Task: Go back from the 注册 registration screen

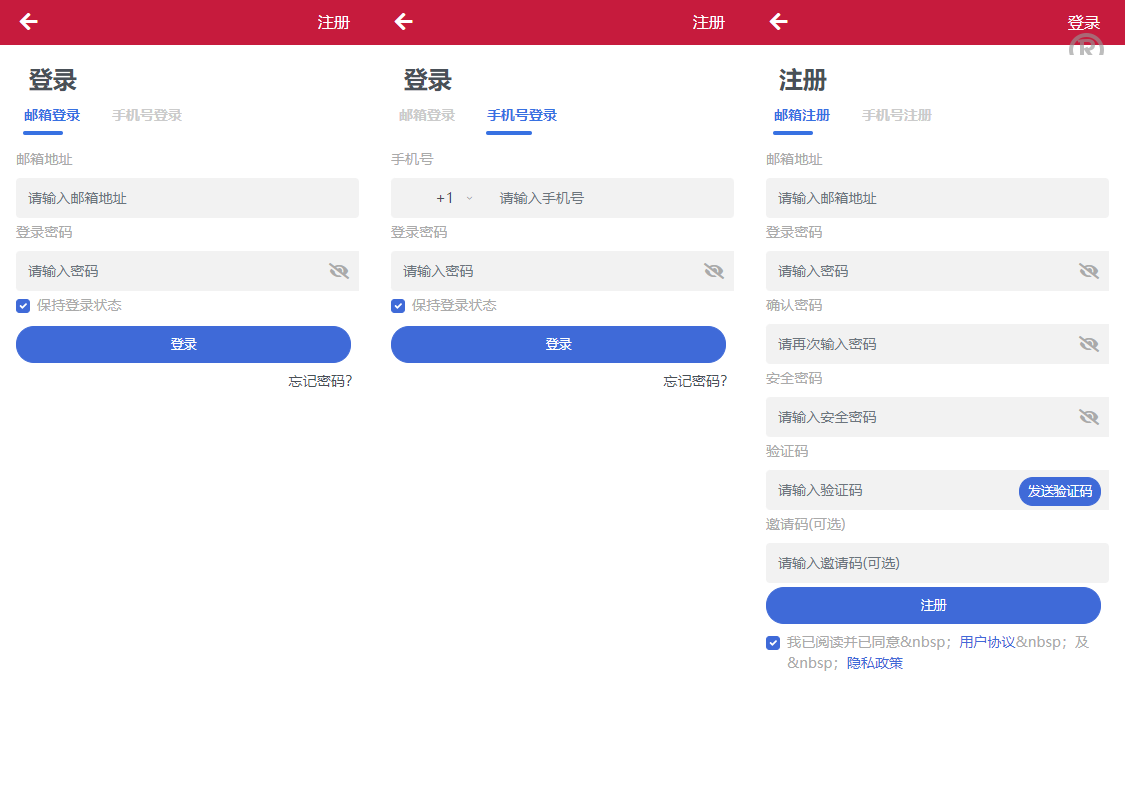Action: pyautogui.click(x=778, y=22)
